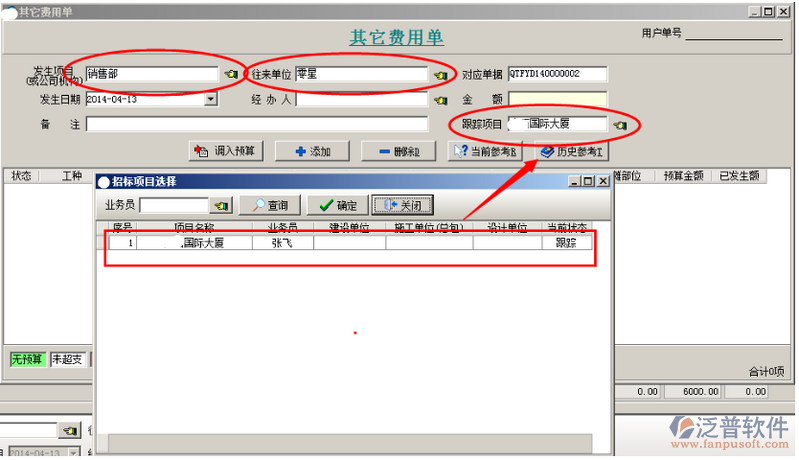Image resolution: width=799 pixels, height=460 pixels.
Task: Click lookup icon next to 发生项目 field
Action: click(x=231, y=75)
